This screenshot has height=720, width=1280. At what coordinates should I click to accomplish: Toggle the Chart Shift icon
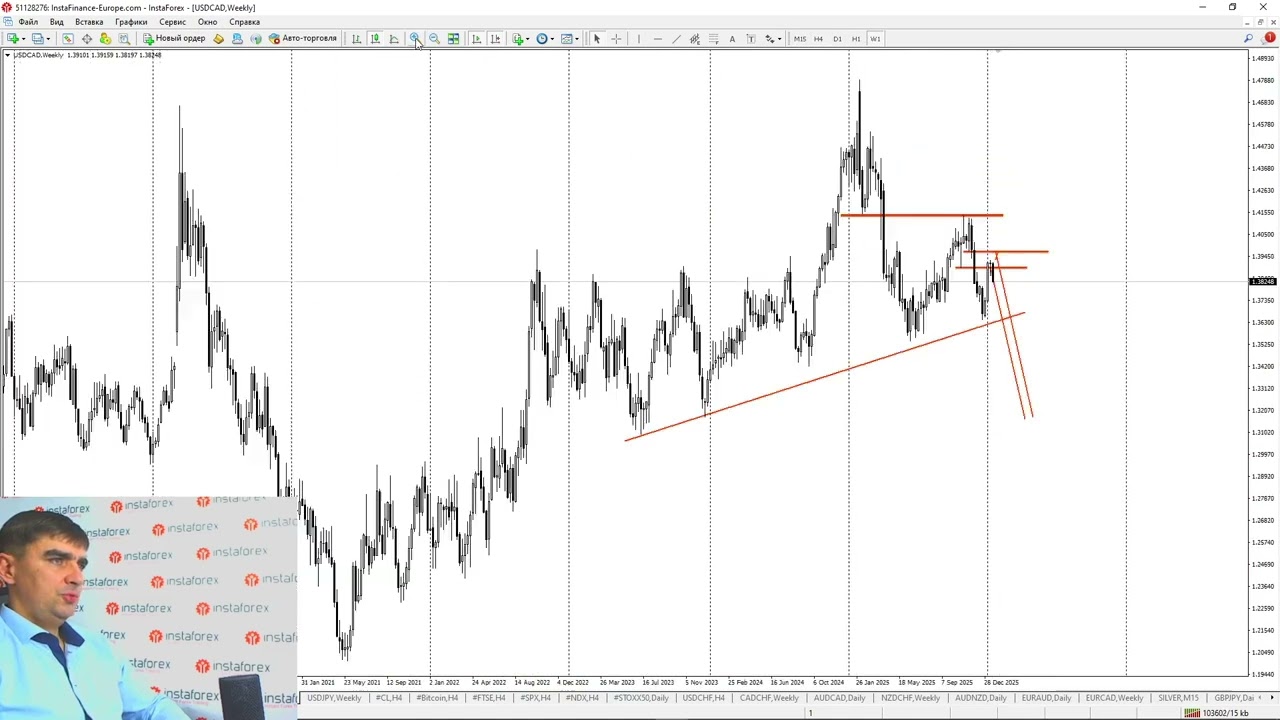(x=495, y=39)
